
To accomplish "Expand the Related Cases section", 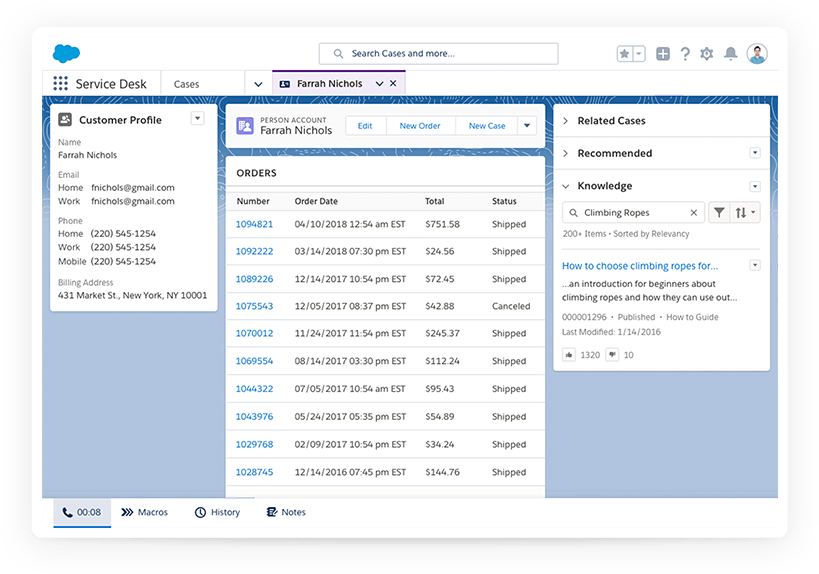I will [566, 121].
